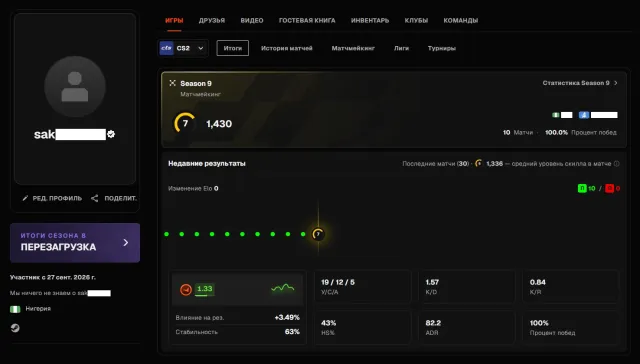The width and height of the screenshot is (640, 364).
Task: Switch to the Лиги sub-tab
Action: (x=401, y=48)
